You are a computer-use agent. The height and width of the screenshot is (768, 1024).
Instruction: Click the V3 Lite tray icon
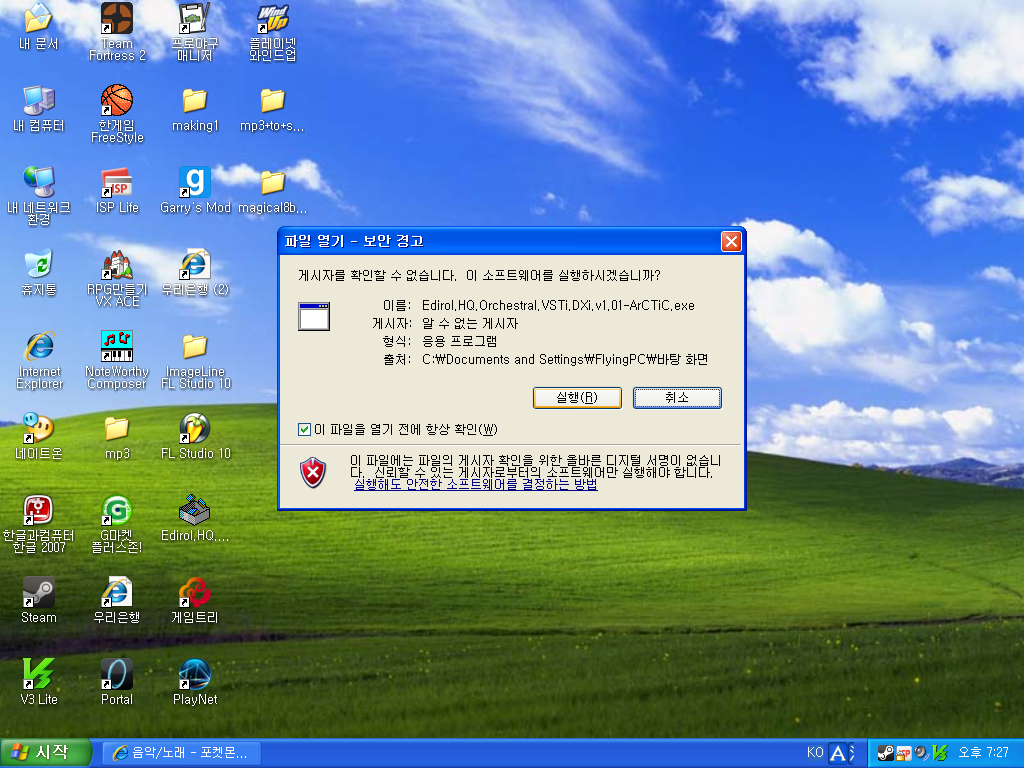point(940,753)
